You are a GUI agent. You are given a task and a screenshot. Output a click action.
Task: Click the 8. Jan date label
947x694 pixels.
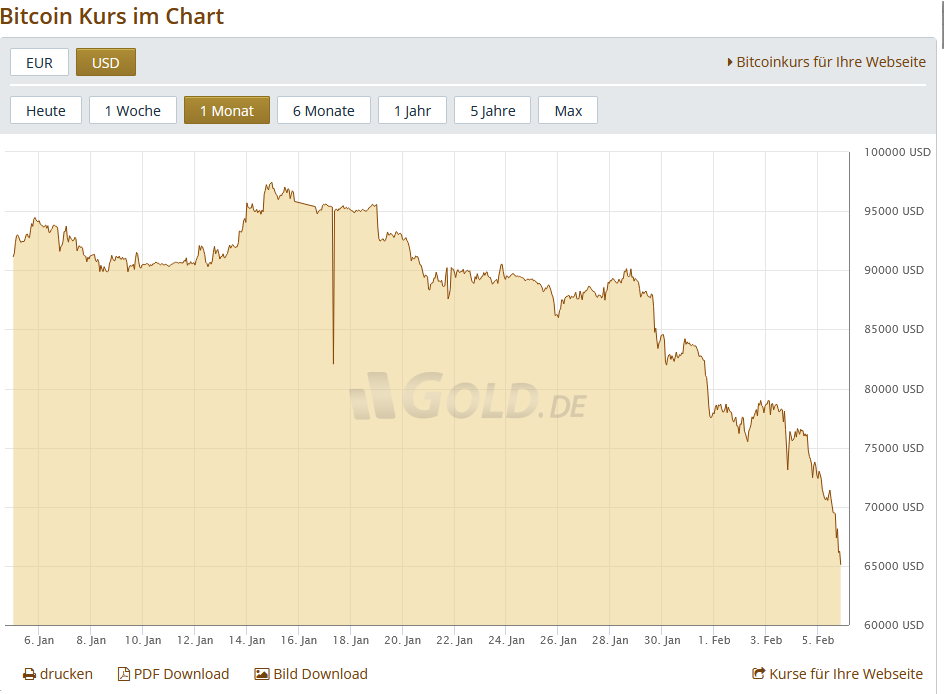pos(91,640)
